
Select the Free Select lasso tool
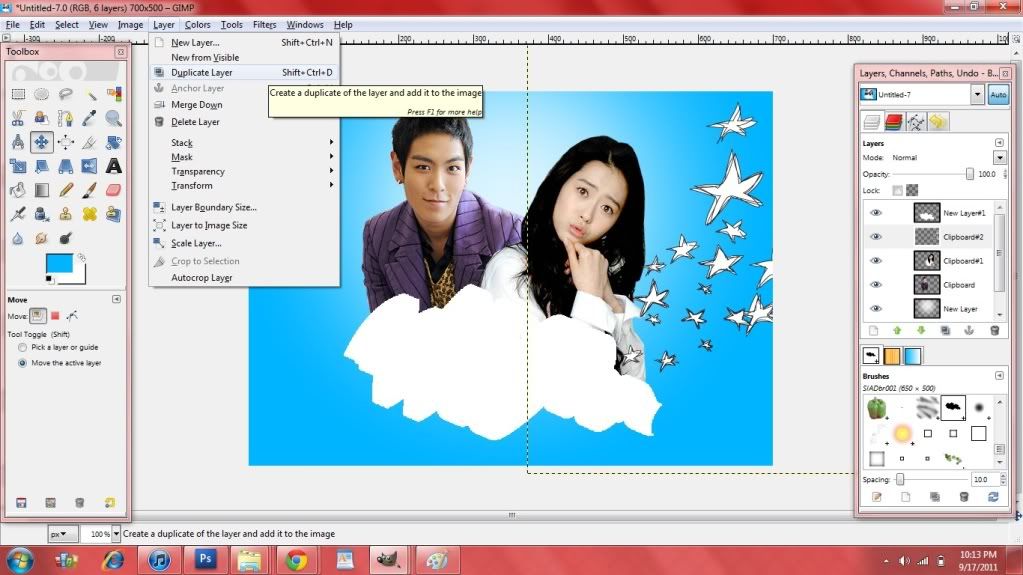pos(65,95)
